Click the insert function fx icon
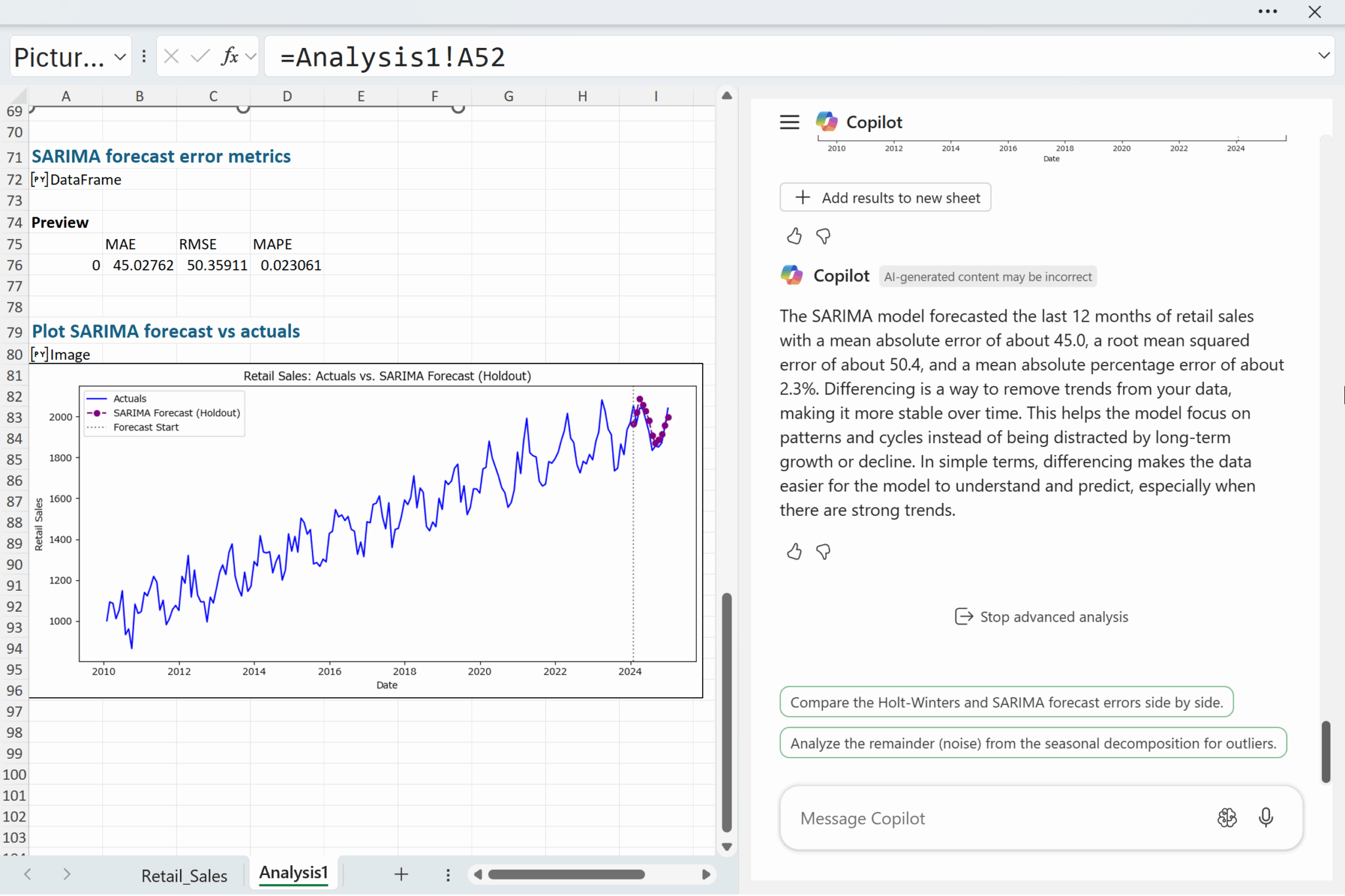Image resolution: width=1345 pixels, height=896 pixels. 229,56
